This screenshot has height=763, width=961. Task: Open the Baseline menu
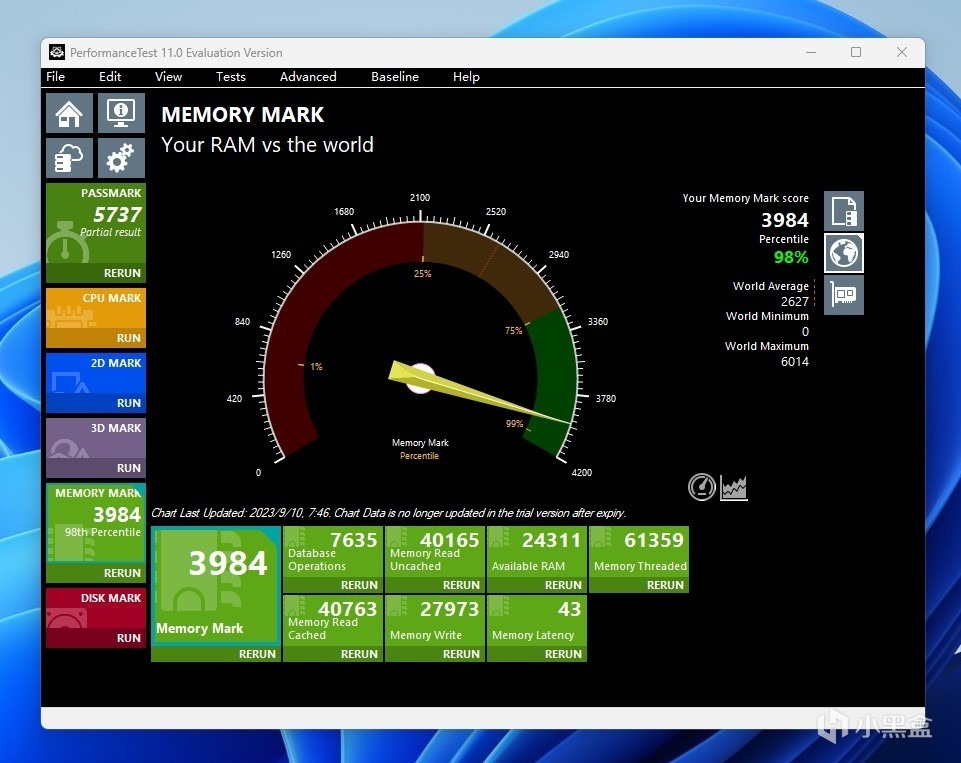[x=395, y=77]
